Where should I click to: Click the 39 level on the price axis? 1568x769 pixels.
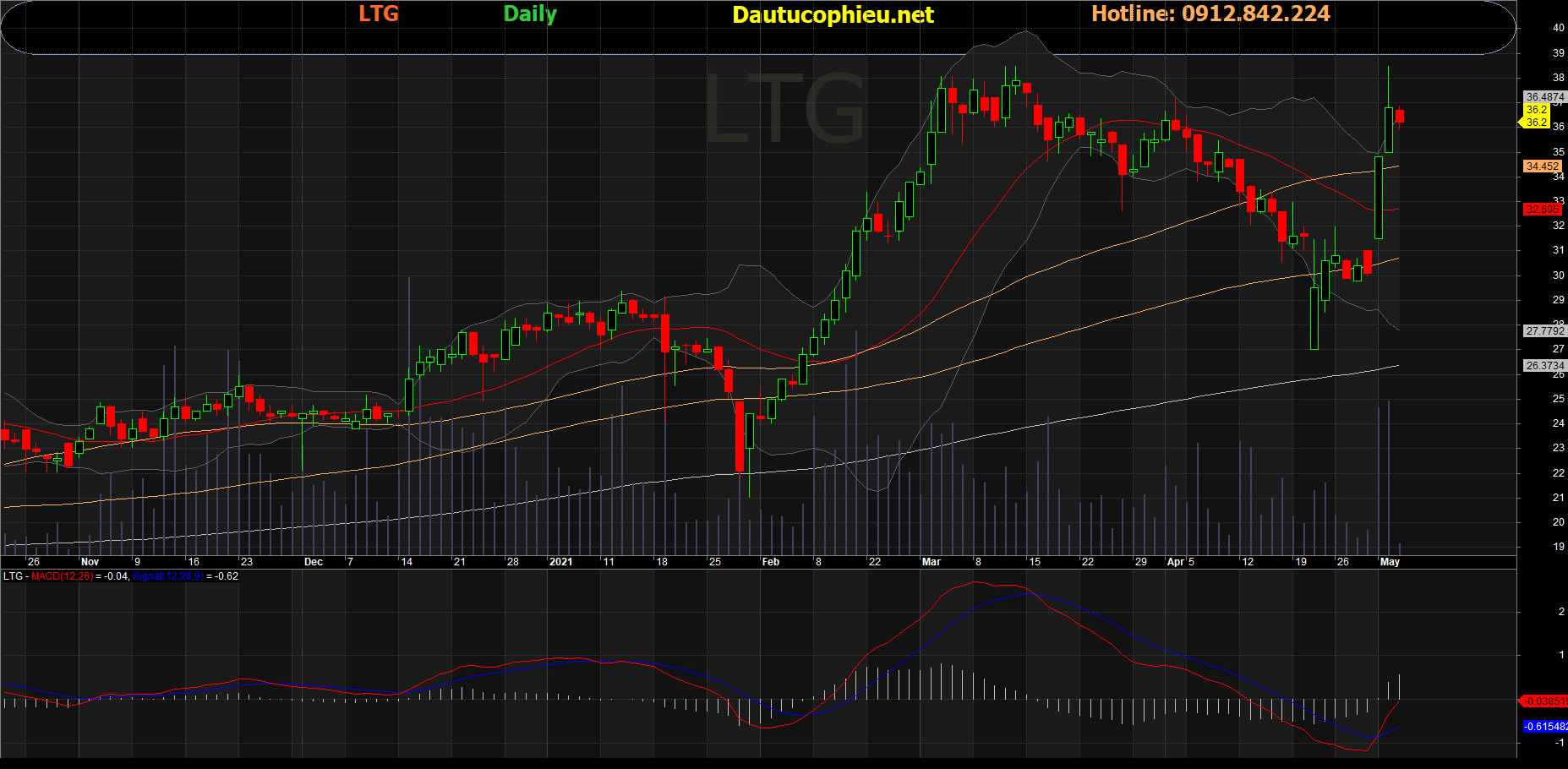1558,53
